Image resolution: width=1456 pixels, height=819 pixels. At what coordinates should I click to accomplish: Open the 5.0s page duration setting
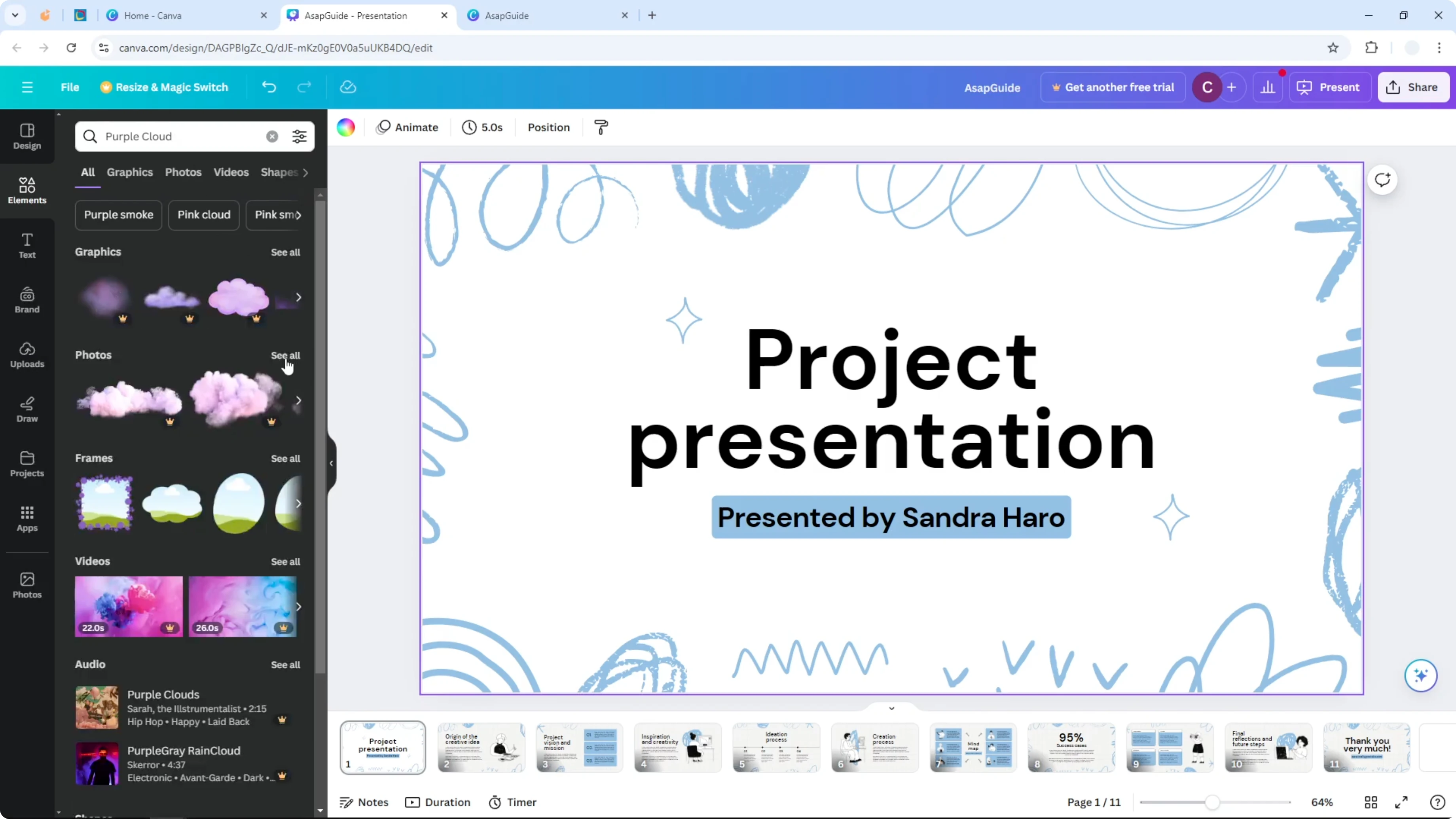(482, 127)
